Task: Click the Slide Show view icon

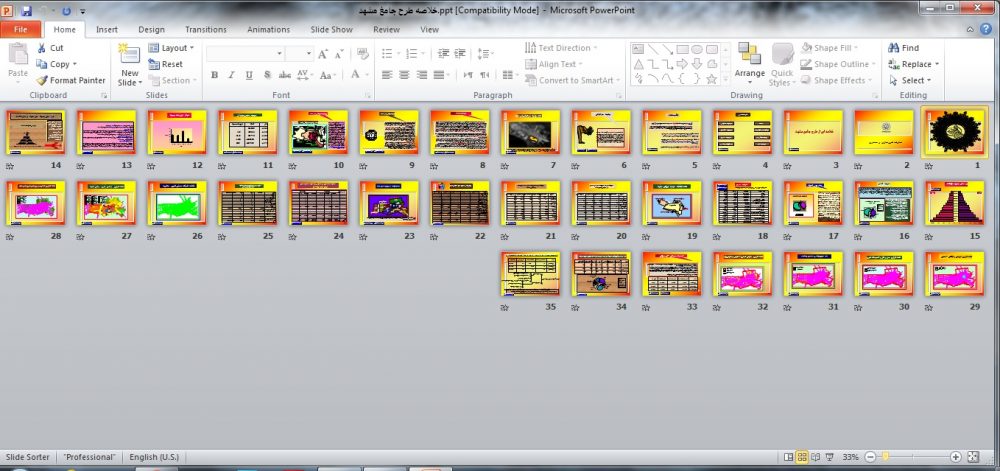Action: [x=830, y=457]
